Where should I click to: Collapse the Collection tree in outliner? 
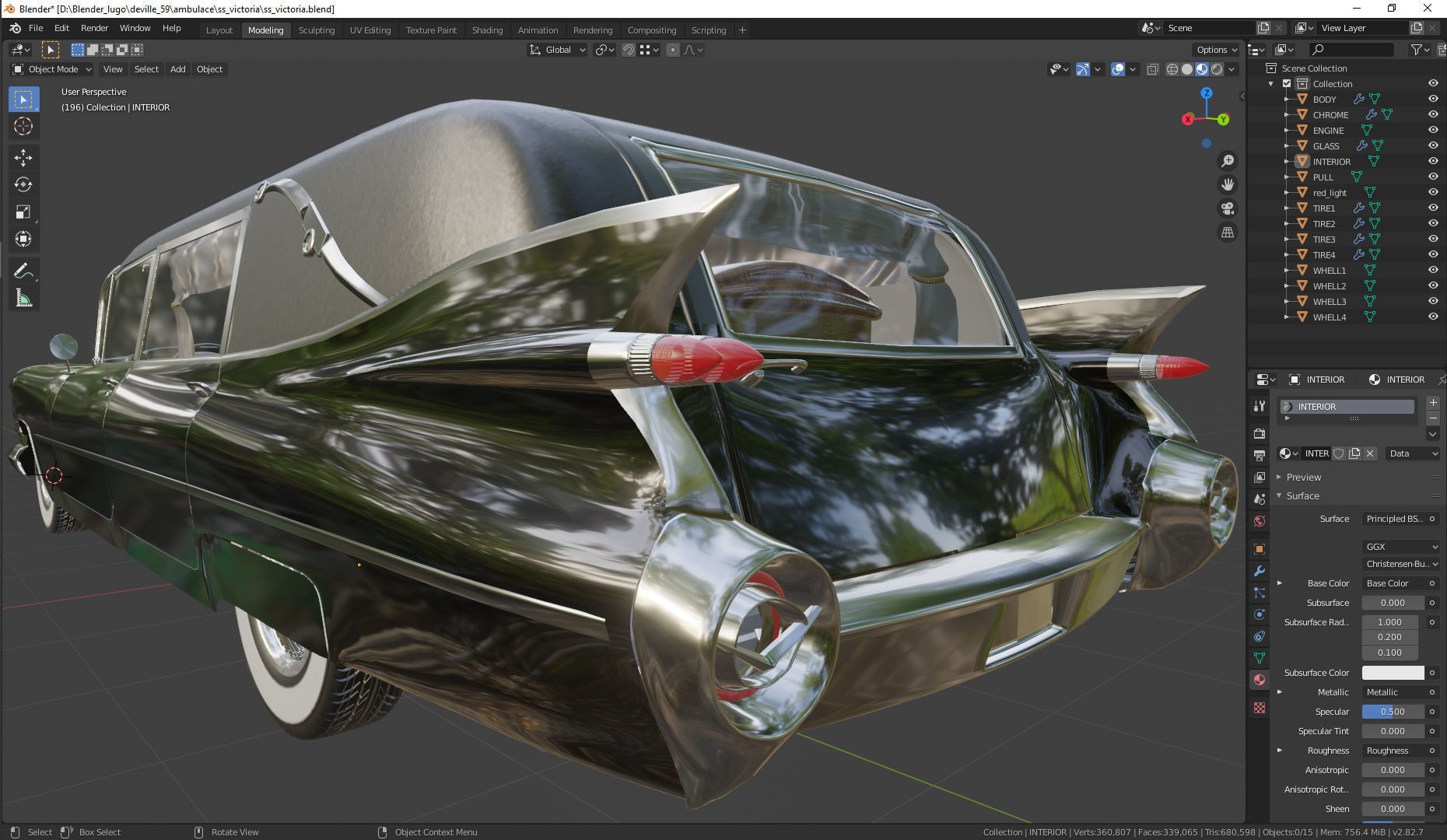(1271, 84)
